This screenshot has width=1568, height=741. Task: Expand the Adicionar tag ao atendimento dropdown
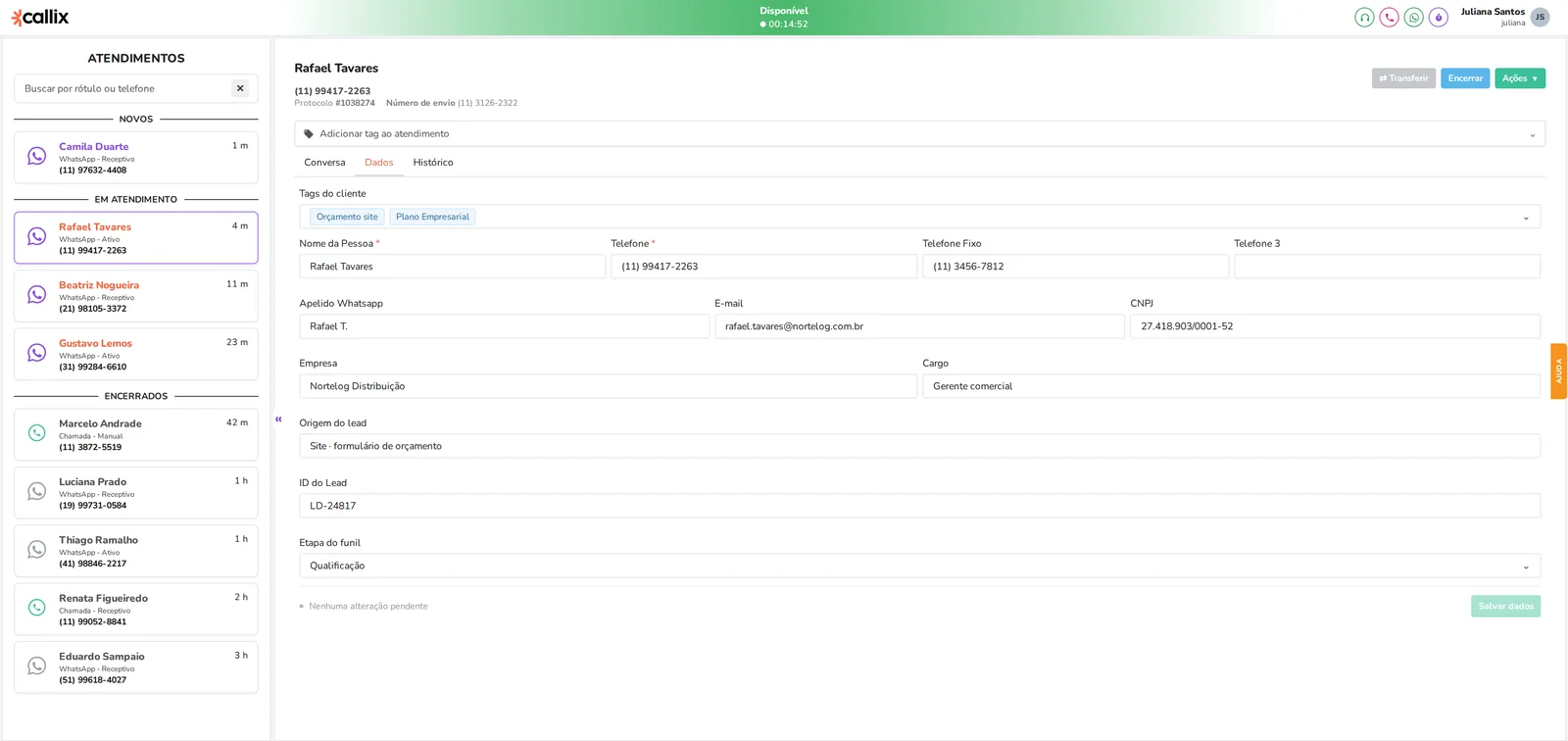point(1532,134)
